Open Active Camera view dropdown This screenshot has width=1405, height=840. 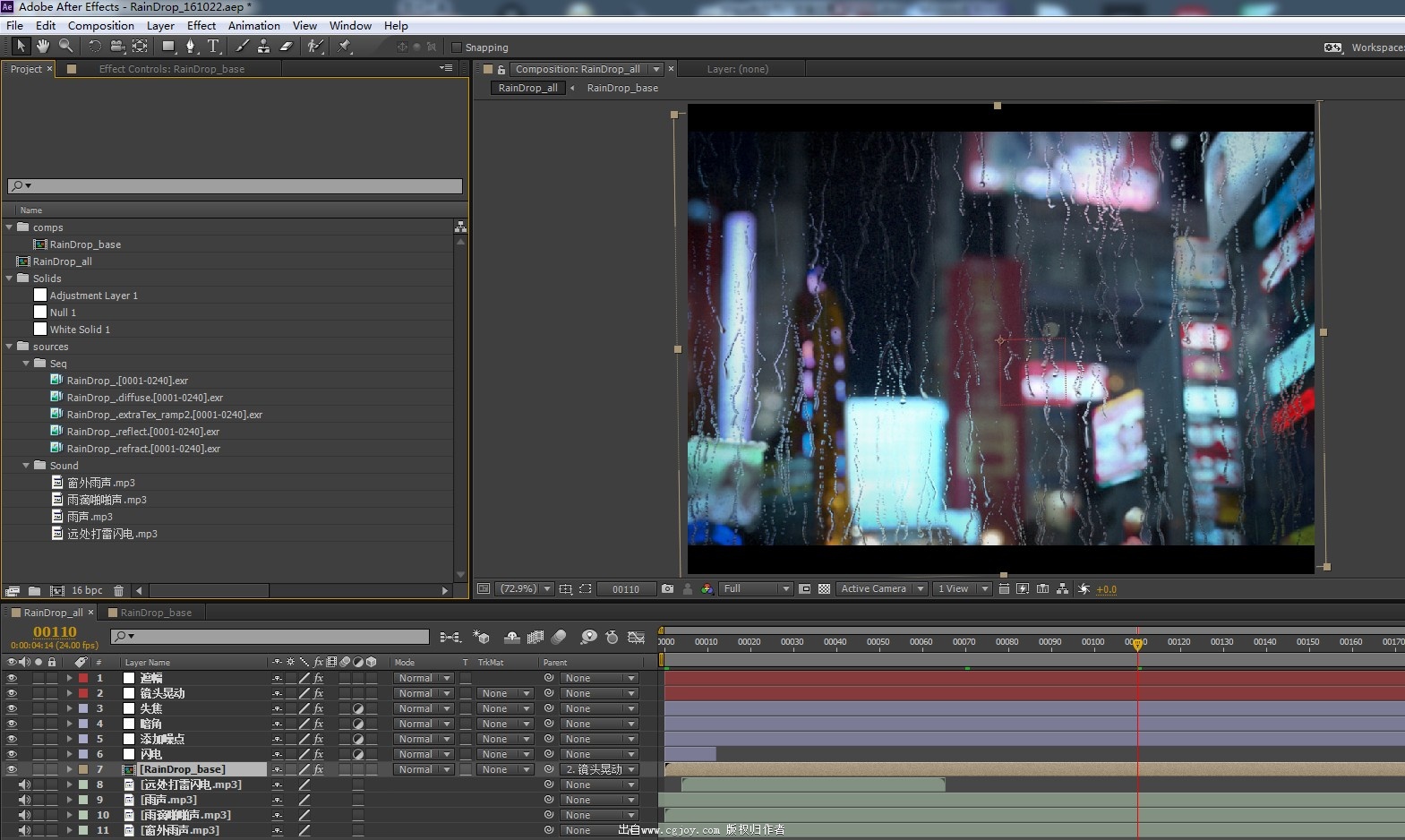point(882,589)
